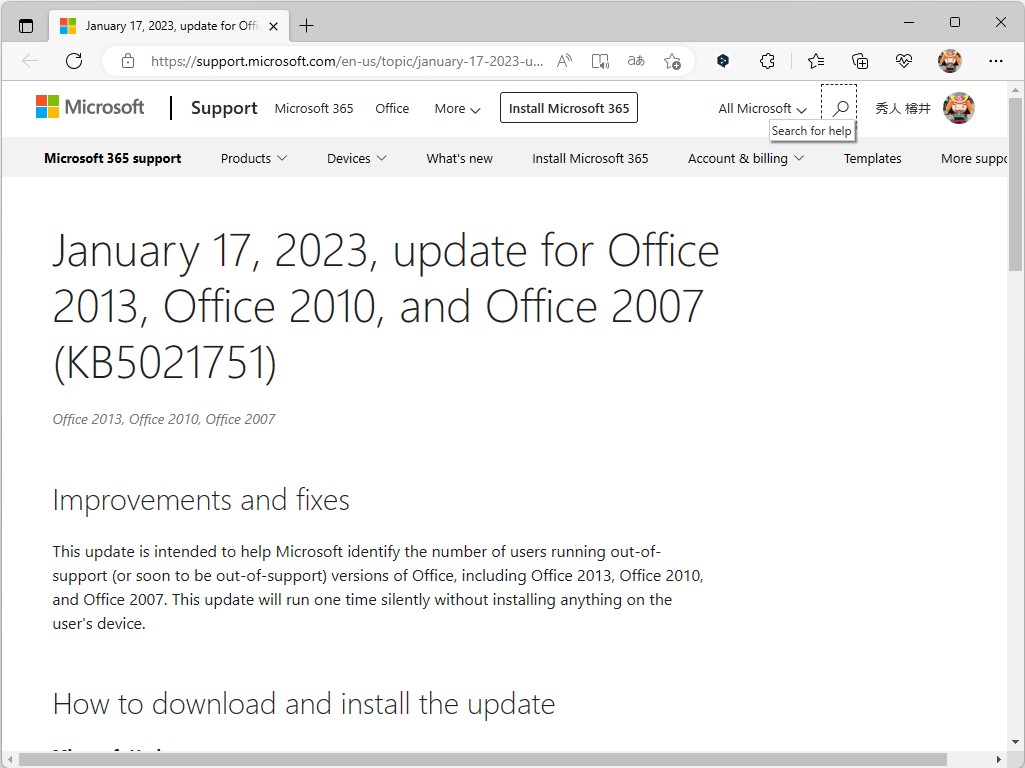The width and height of the screenshot is (1025, 768).
Task: Click the vertical scrollbar thumb
Action: 1015,184
